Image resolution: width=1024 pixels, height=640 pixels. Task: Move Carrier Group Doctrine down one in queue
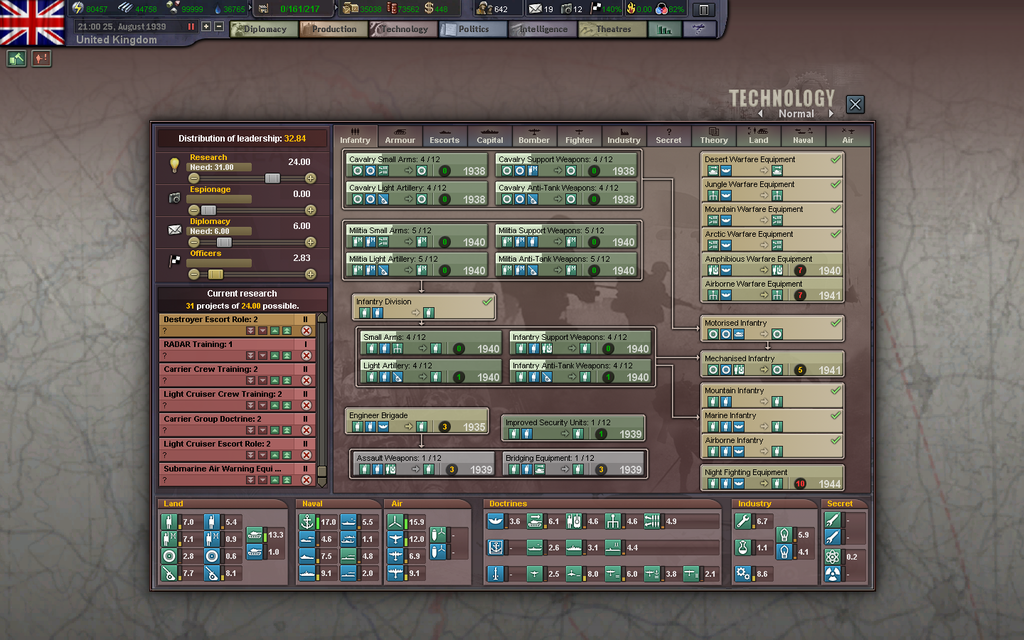click(x=263, y=430)
